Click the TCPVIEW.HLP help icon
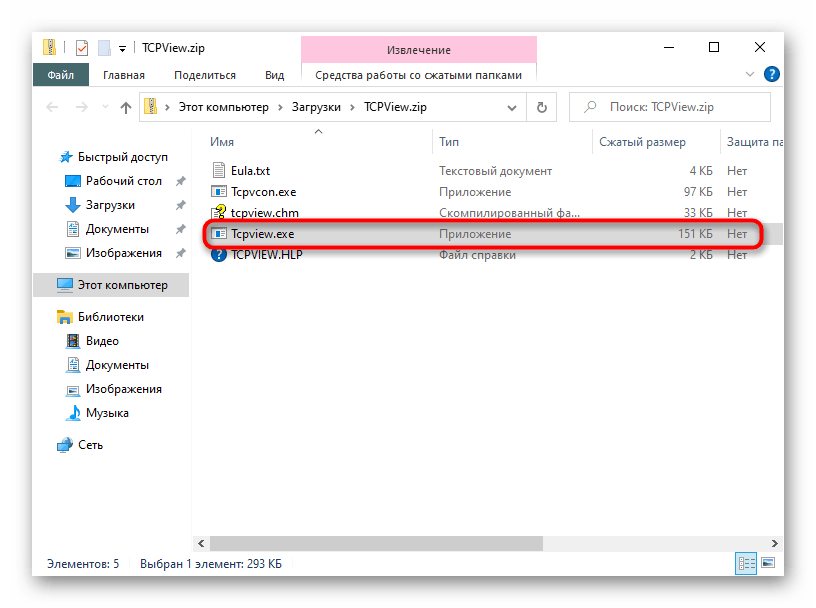 click(219, 255)
